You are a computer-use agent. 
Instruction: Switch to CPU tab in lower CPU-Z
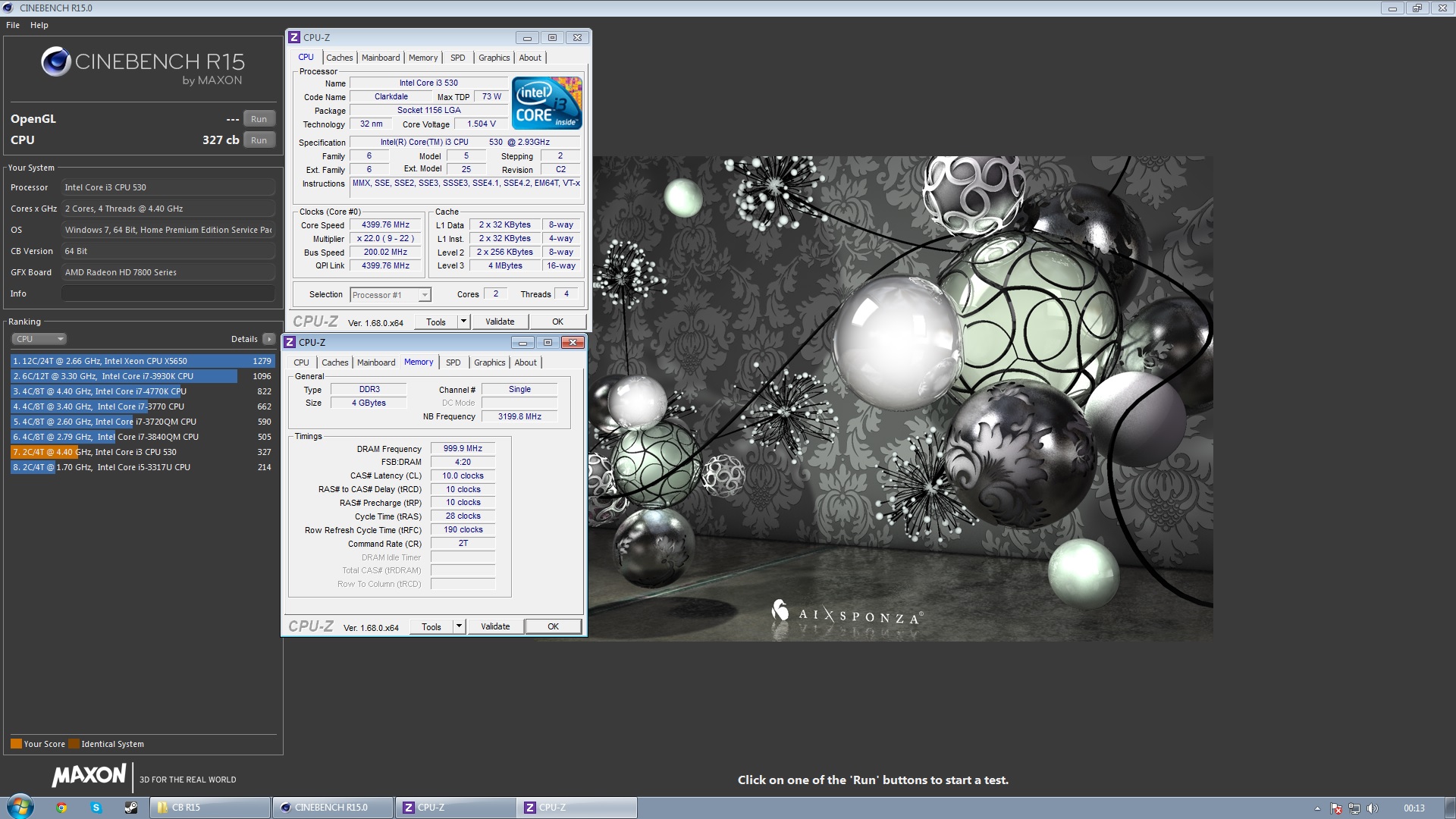coord(302,362)
